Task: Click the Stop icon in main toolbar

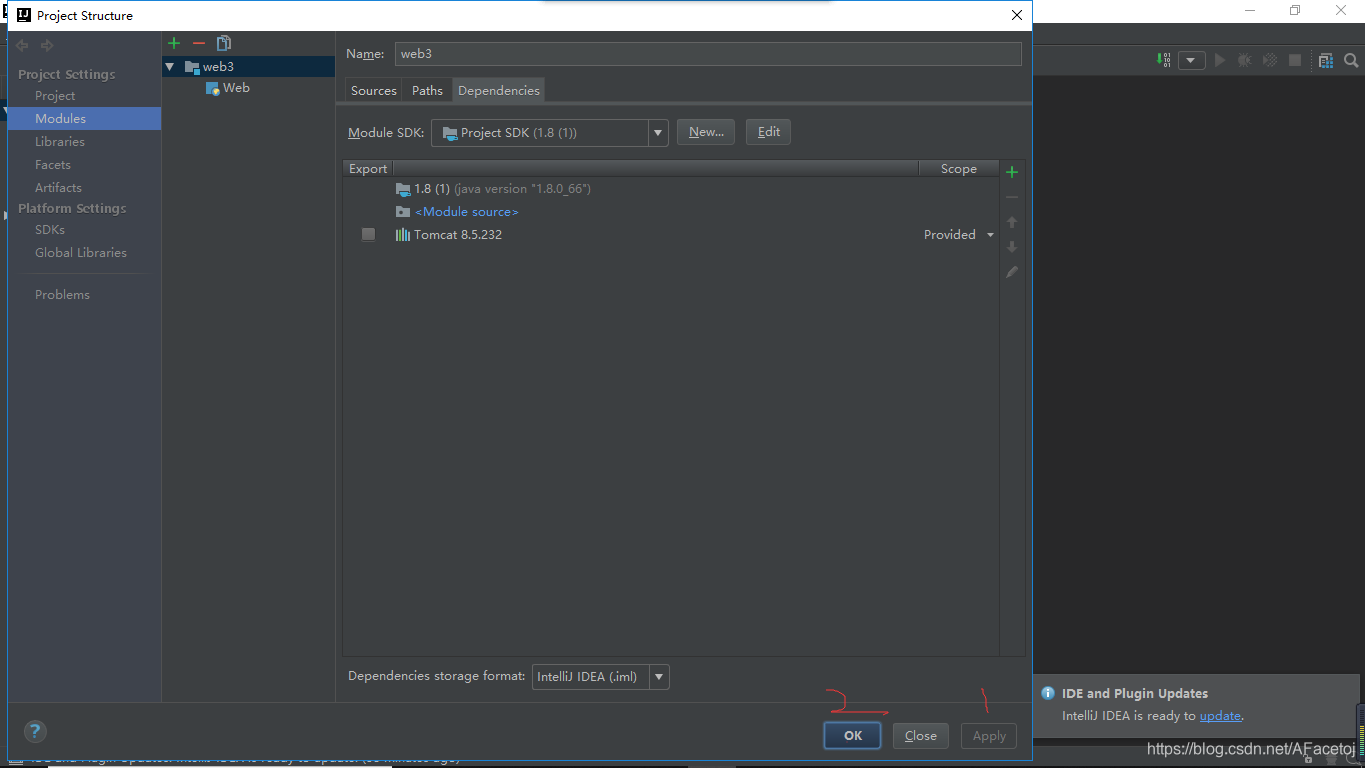Action: [1295, 60]
